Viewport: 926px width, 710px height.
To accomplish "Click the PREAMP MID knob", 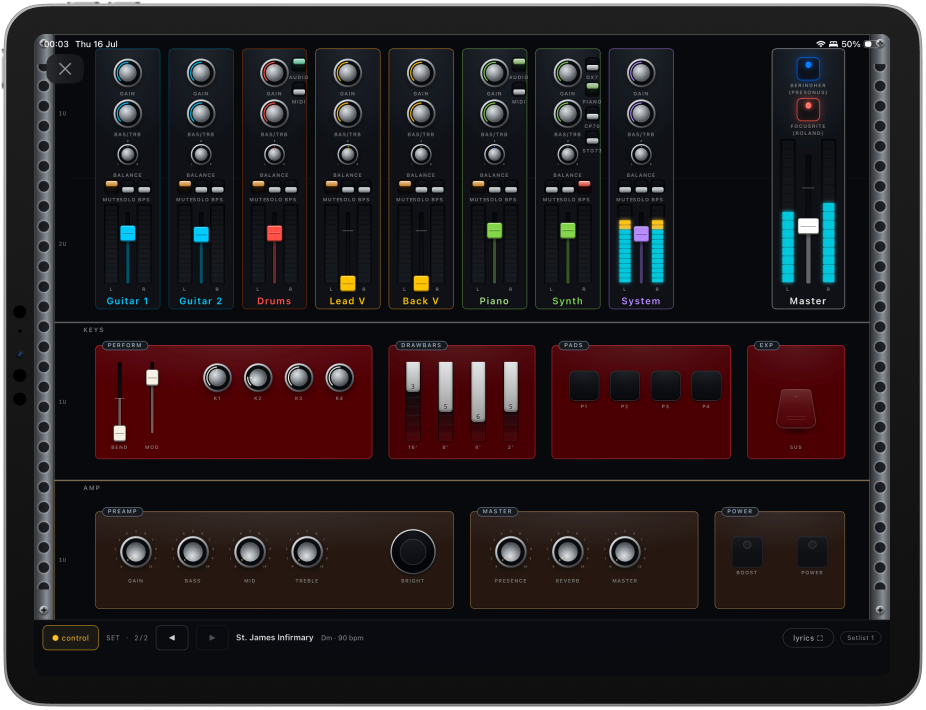I will 250,552.
